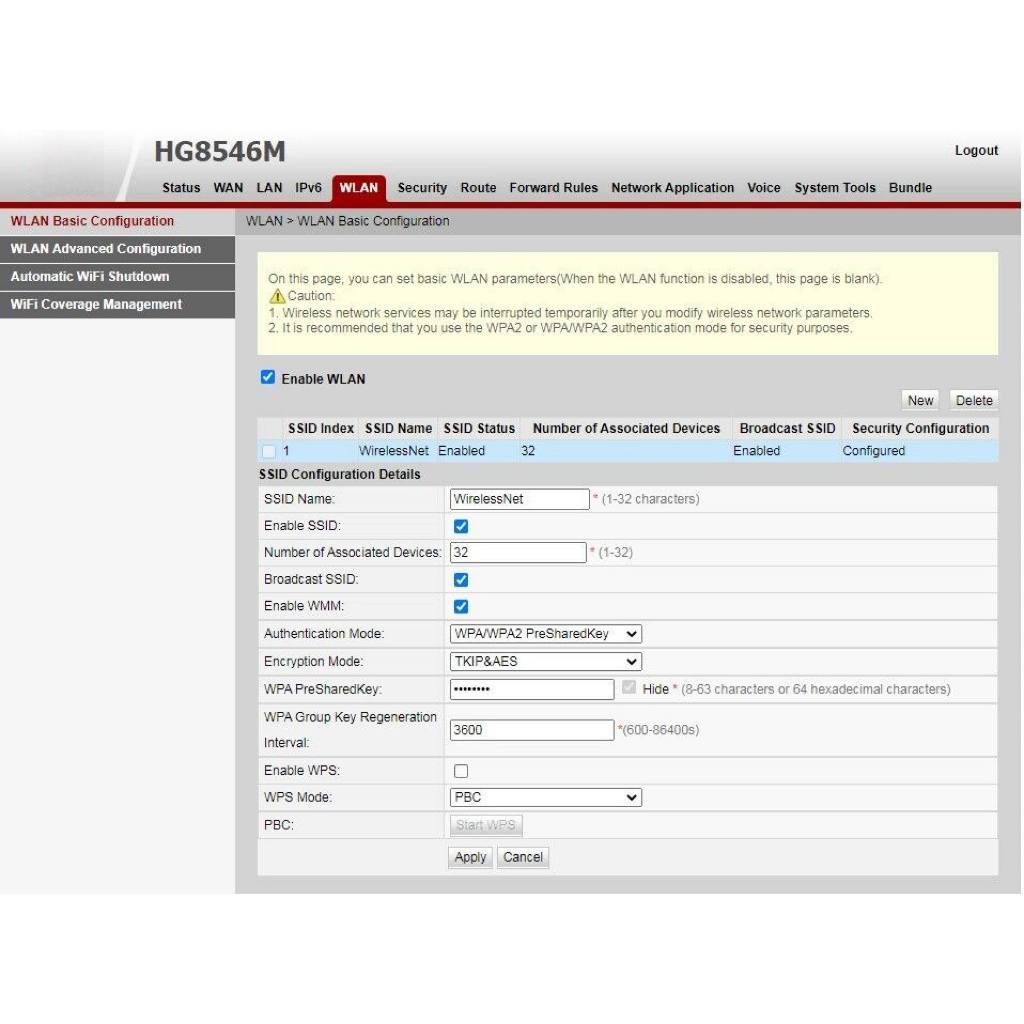1024x1024 pixels.
Task: Uncheck the Enable SSID checkbox
Action: click(461, 526)
